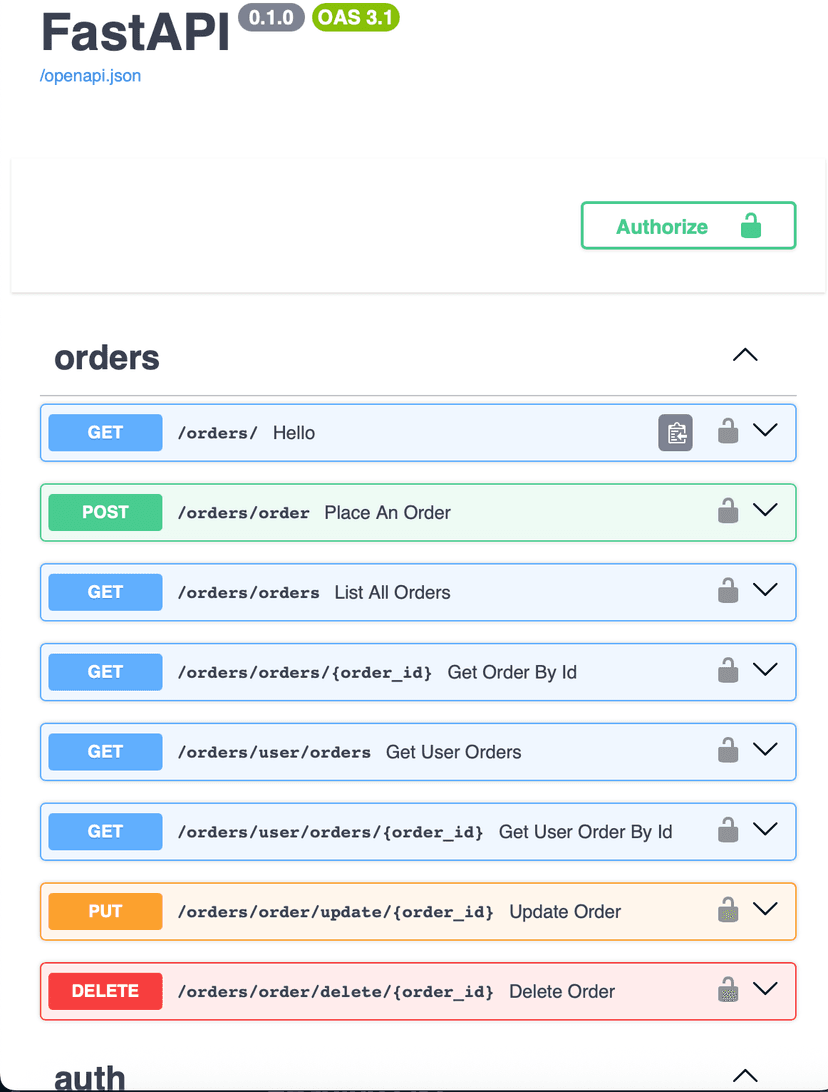
Task: Expand the PUT Update Order endpoint
Action: [766, 909]
